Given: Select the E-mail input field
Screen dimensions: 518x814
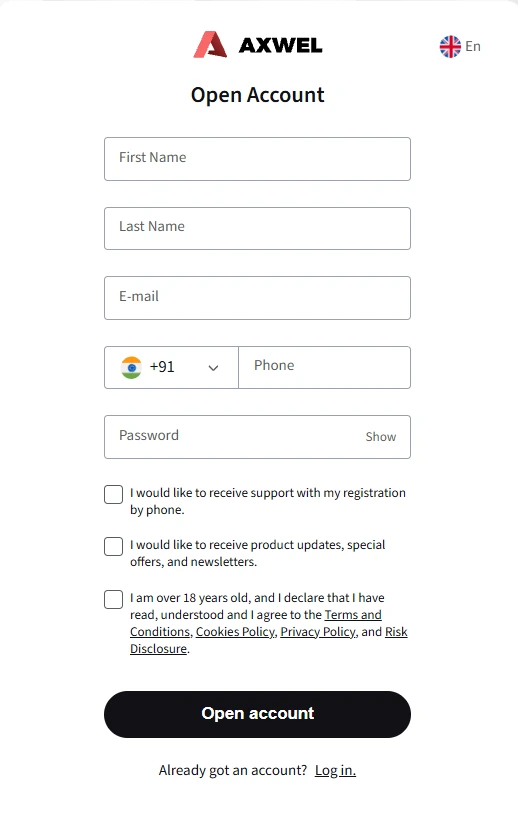Looking at the screenshot, I should [x=257, y=298].
